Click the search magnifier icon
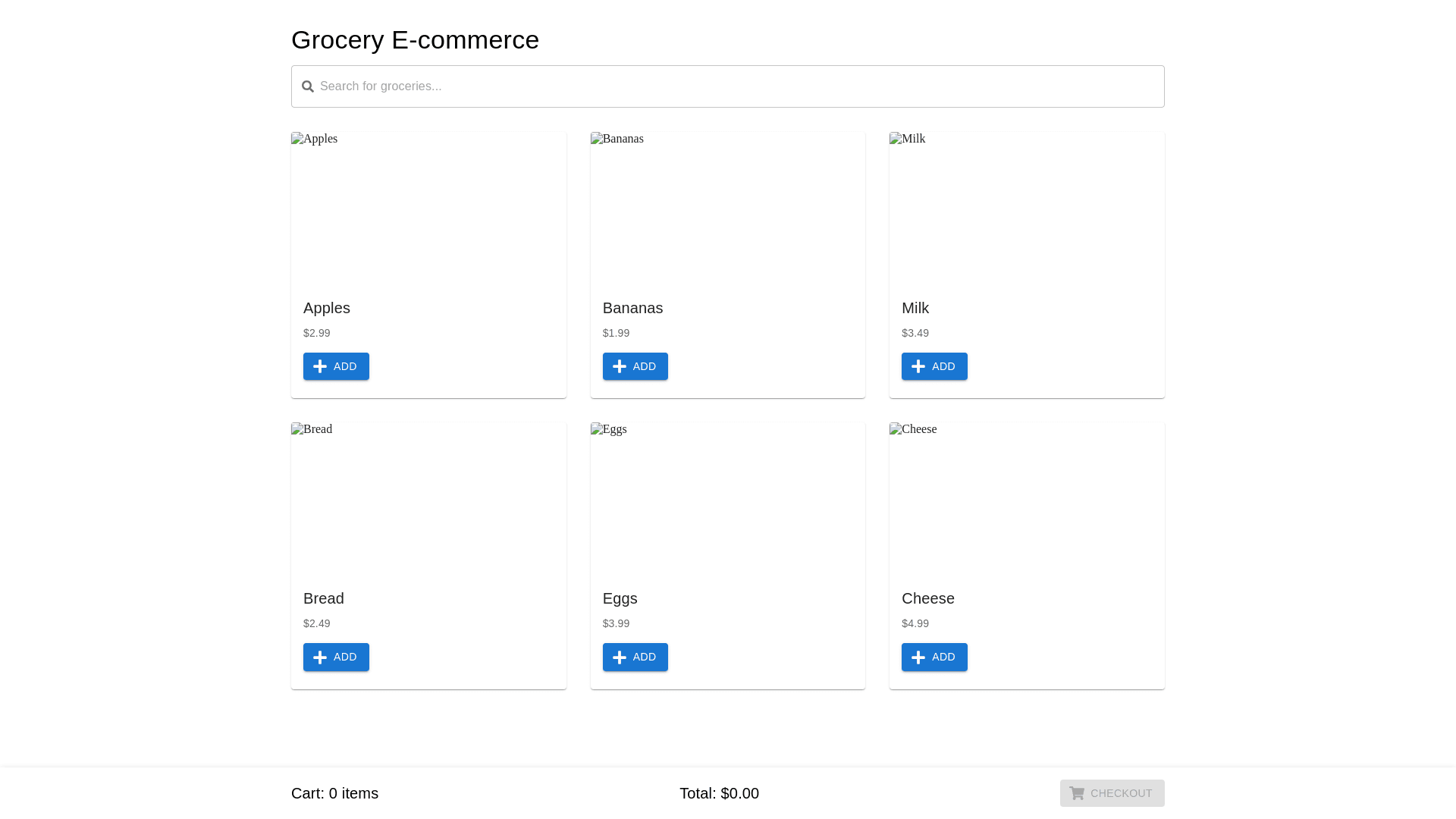The width and height of the screenshot is (1456, 819). click(308, 86)
